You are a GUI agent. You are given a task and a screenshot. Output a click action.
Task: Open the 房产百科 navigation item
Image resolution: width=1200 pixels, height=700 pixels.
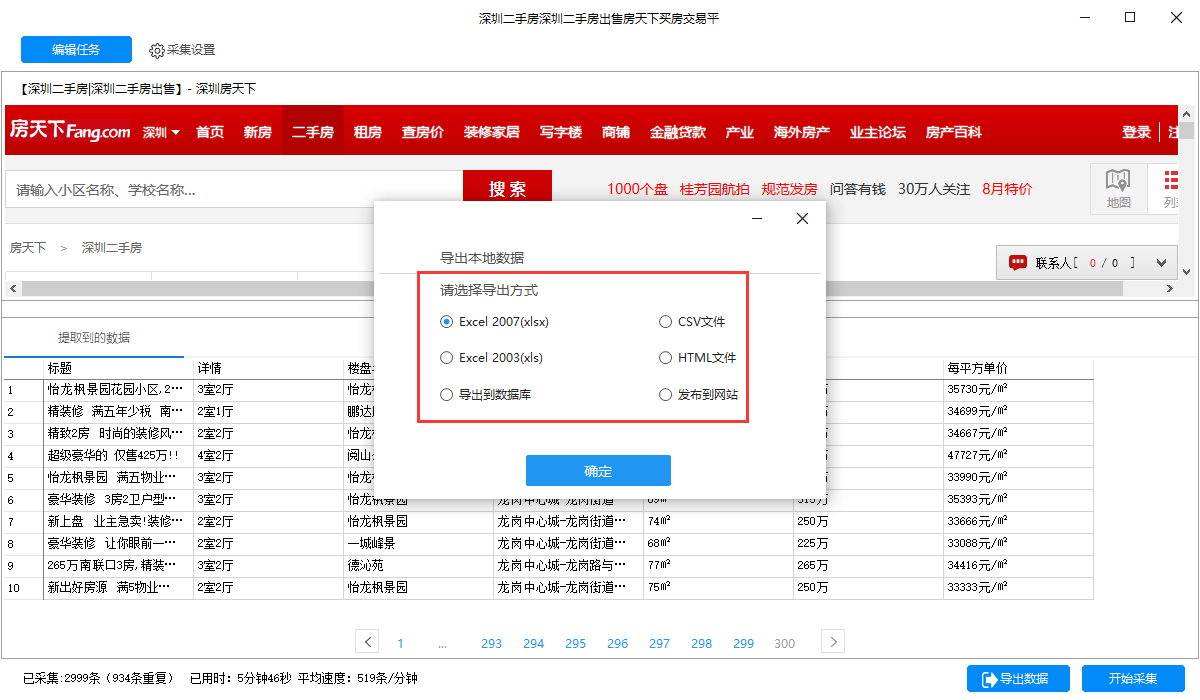954,132
